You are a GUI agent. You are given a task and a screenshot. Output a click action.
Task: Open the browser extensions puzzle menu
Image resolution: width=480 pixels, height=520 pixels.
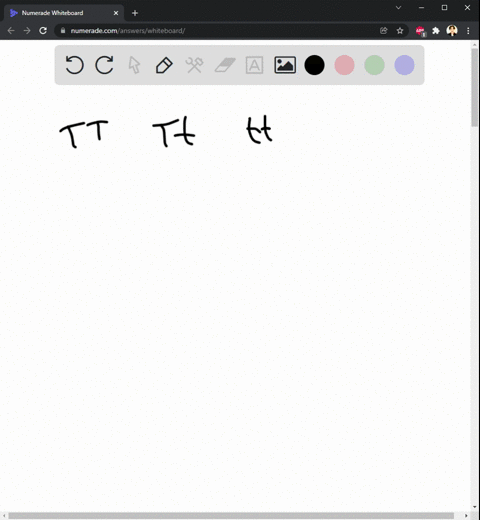pyautogui.click(x=436, y=31)
